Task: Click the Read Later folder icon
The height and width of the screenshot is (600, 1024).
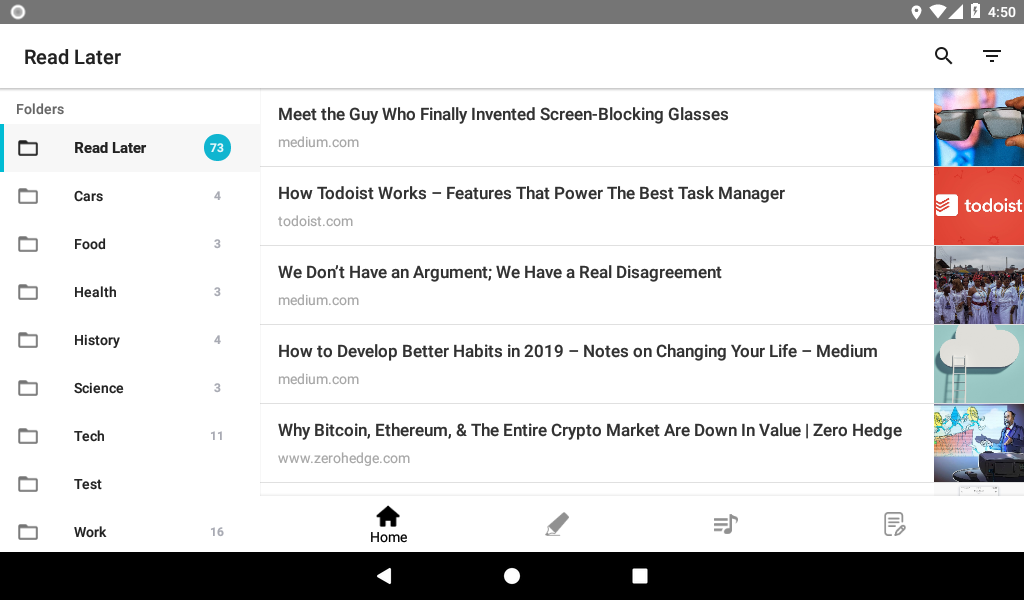Action: point(28,147)
